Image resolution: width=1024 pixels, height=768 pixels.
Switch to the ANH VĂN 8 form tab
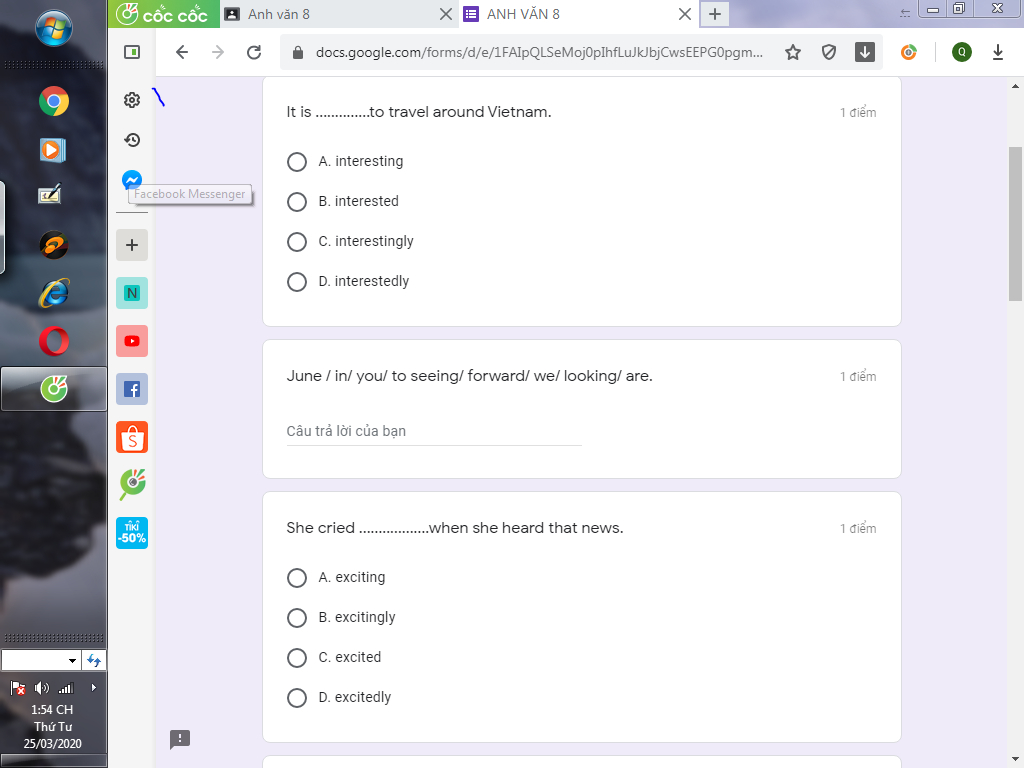coord(568,14)
